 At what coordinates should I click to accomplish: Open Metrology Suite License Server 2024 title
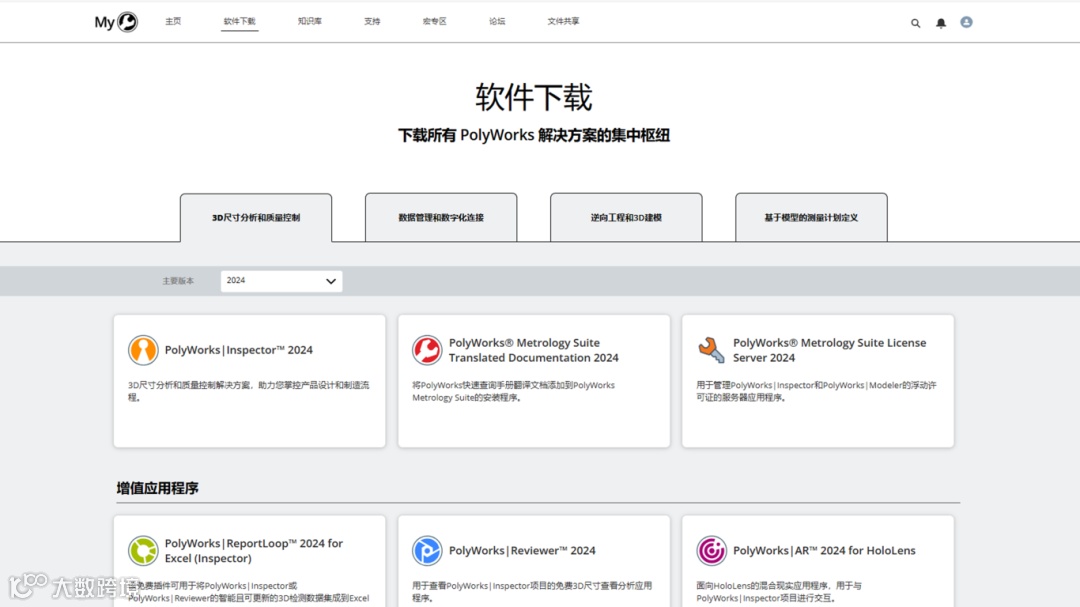point(829,350)
